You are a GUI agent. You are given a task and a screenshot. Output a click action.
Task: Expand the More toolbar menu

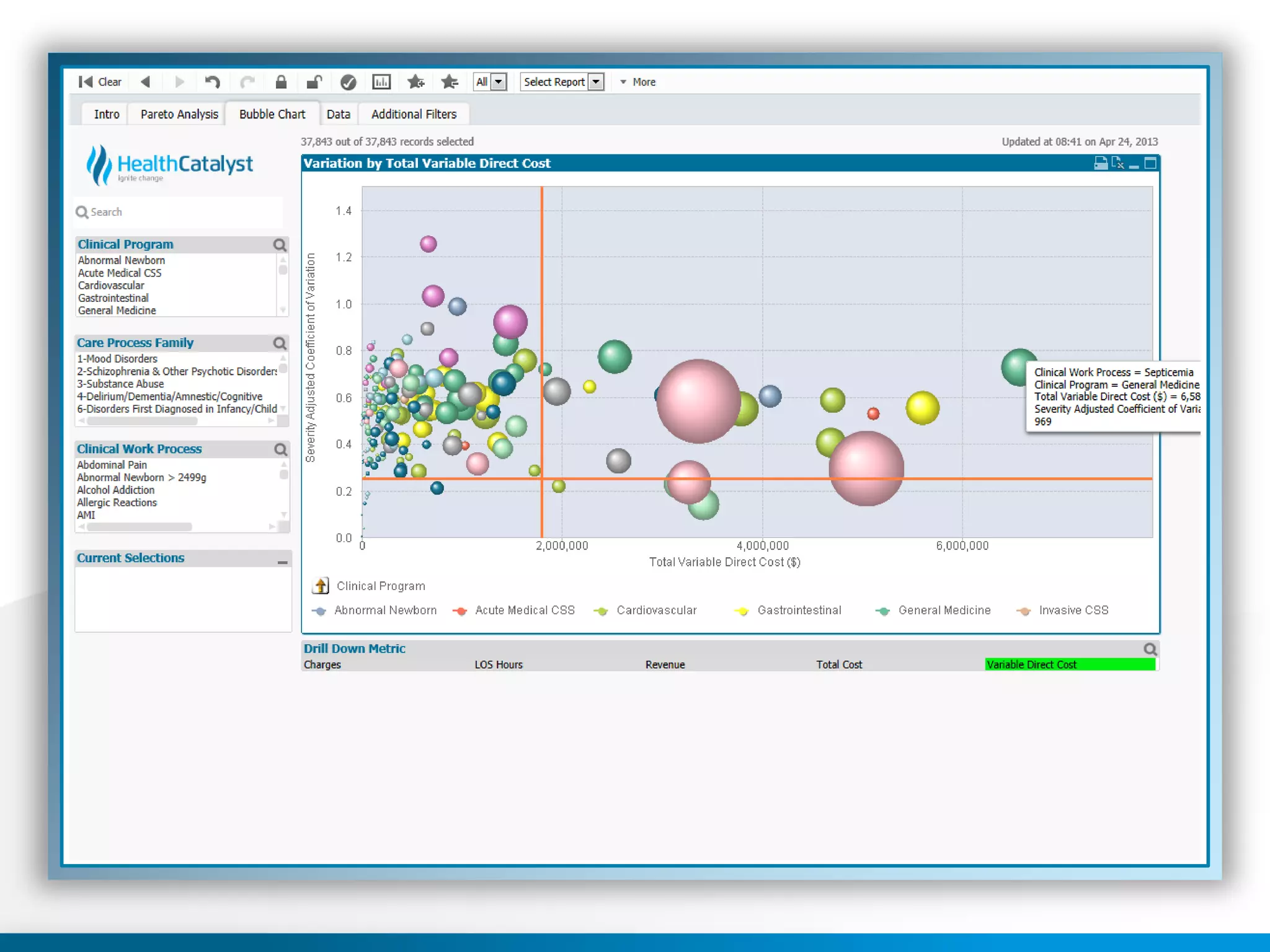[x=639, y=82]
